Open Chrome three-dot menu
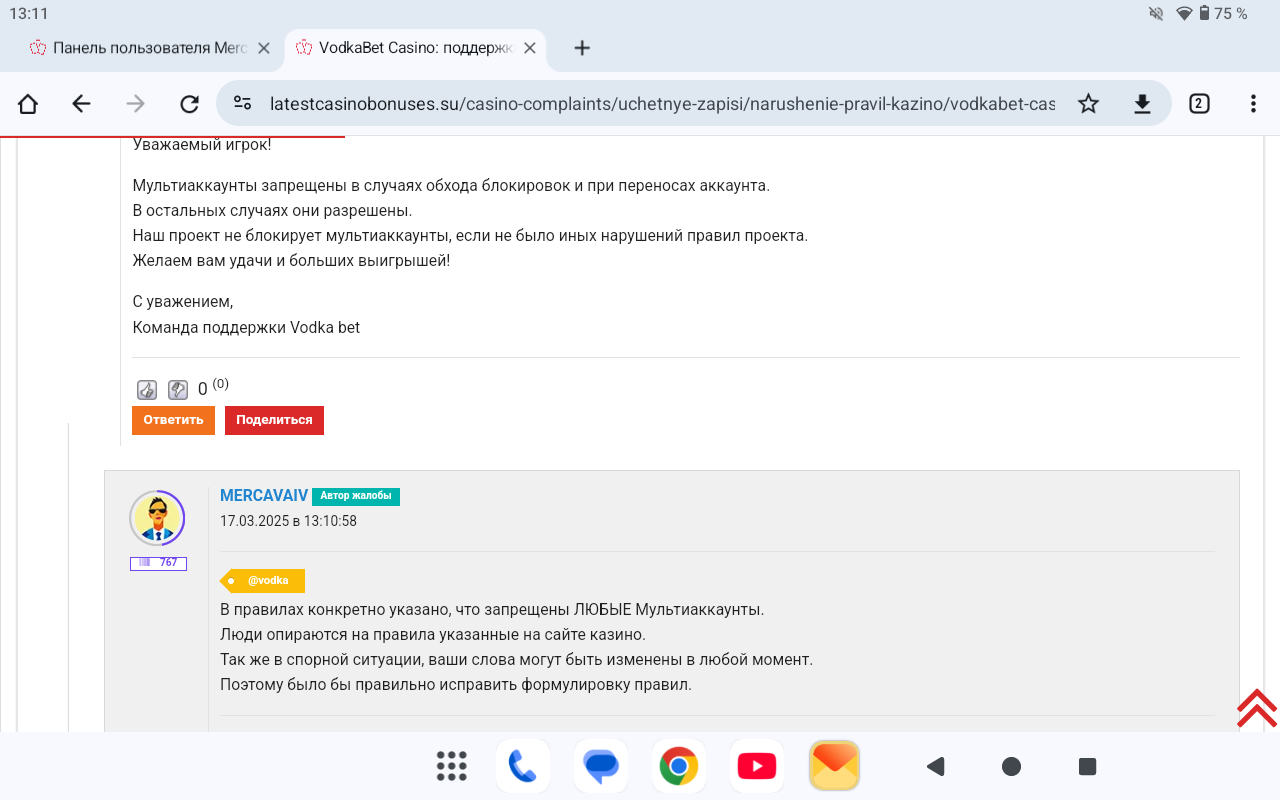Image resolution: width=1280 pixels, height=800 pixels. (x=1253, y=104)
